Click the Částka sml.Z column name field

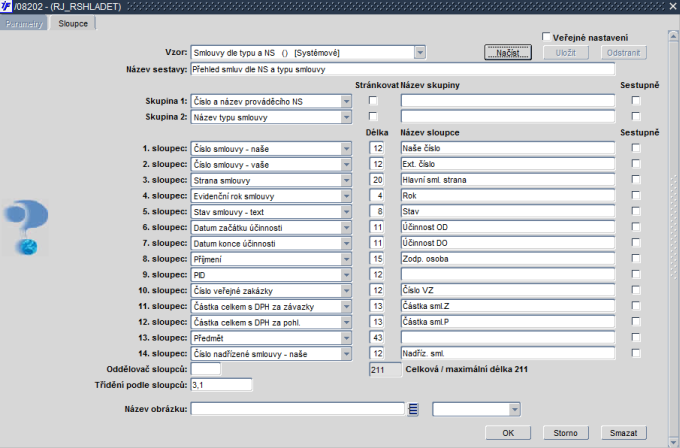pyautogui.click(x=508, y=306)
